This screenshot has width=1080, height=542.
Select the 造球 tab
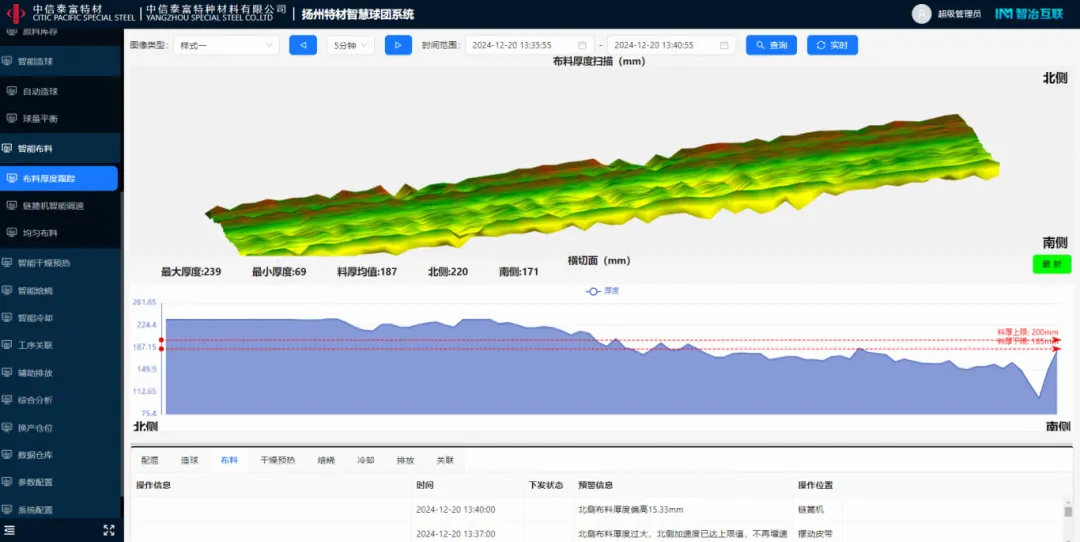tap(189, 460)
